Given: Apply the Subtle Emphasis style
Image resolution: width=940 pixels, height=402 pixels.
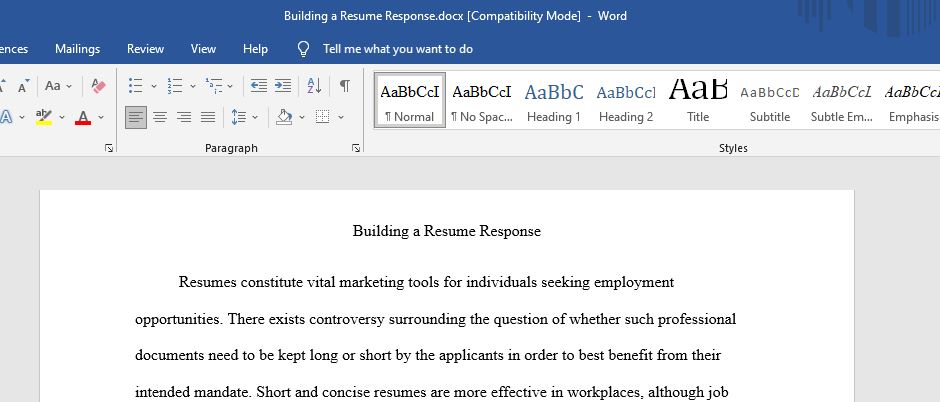Looking at the screenshot, I should (842, 100).
